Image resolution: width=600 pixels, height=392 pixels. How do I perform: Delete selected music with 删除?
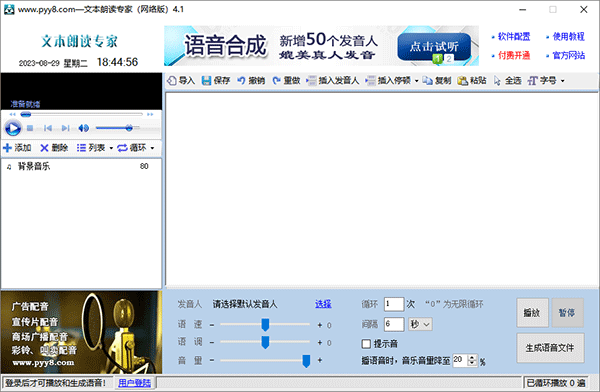54,148
